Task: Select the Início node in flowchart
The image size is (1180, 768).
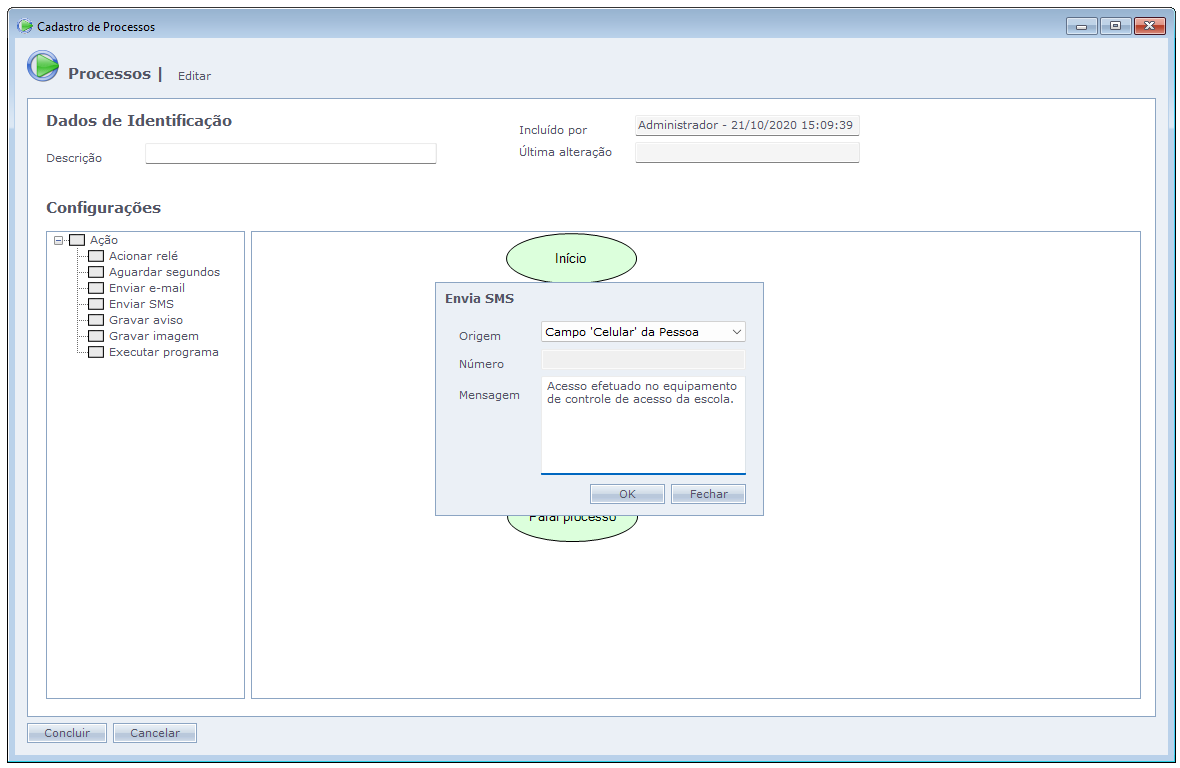Action: pyautogui.click(x=571, y=258)
